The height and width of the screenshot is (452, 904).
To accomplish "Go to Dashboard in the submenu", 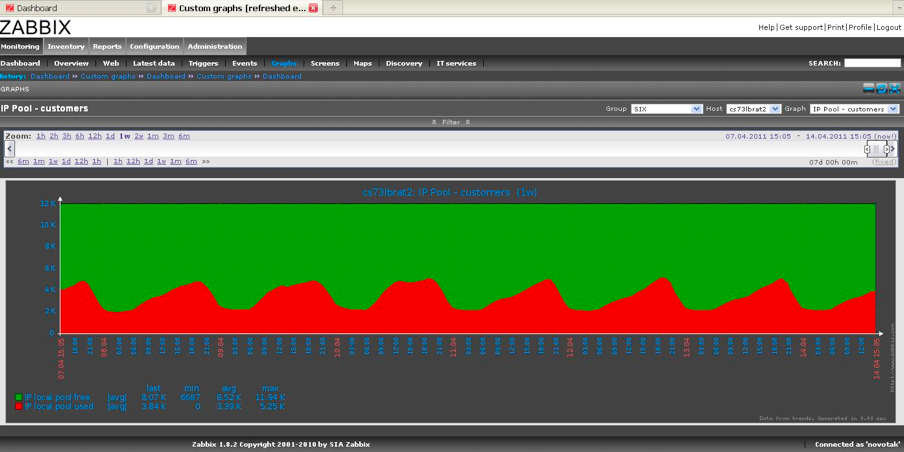I will [20, 63].
